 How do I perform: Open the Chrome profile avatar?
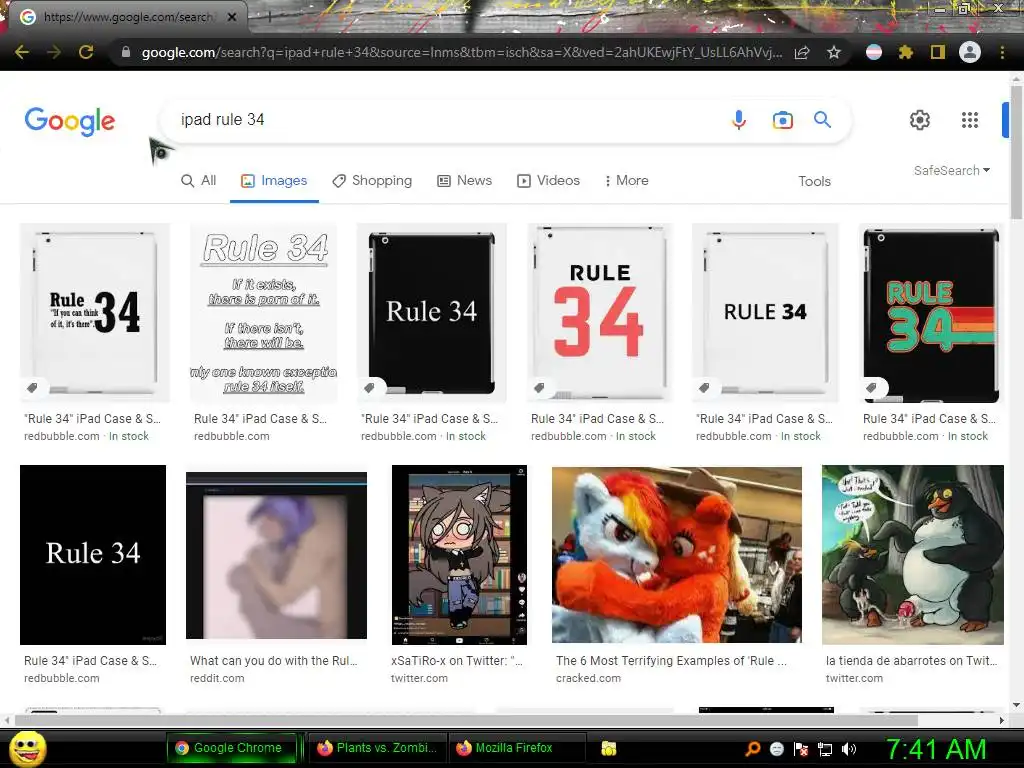pos(970,52)
